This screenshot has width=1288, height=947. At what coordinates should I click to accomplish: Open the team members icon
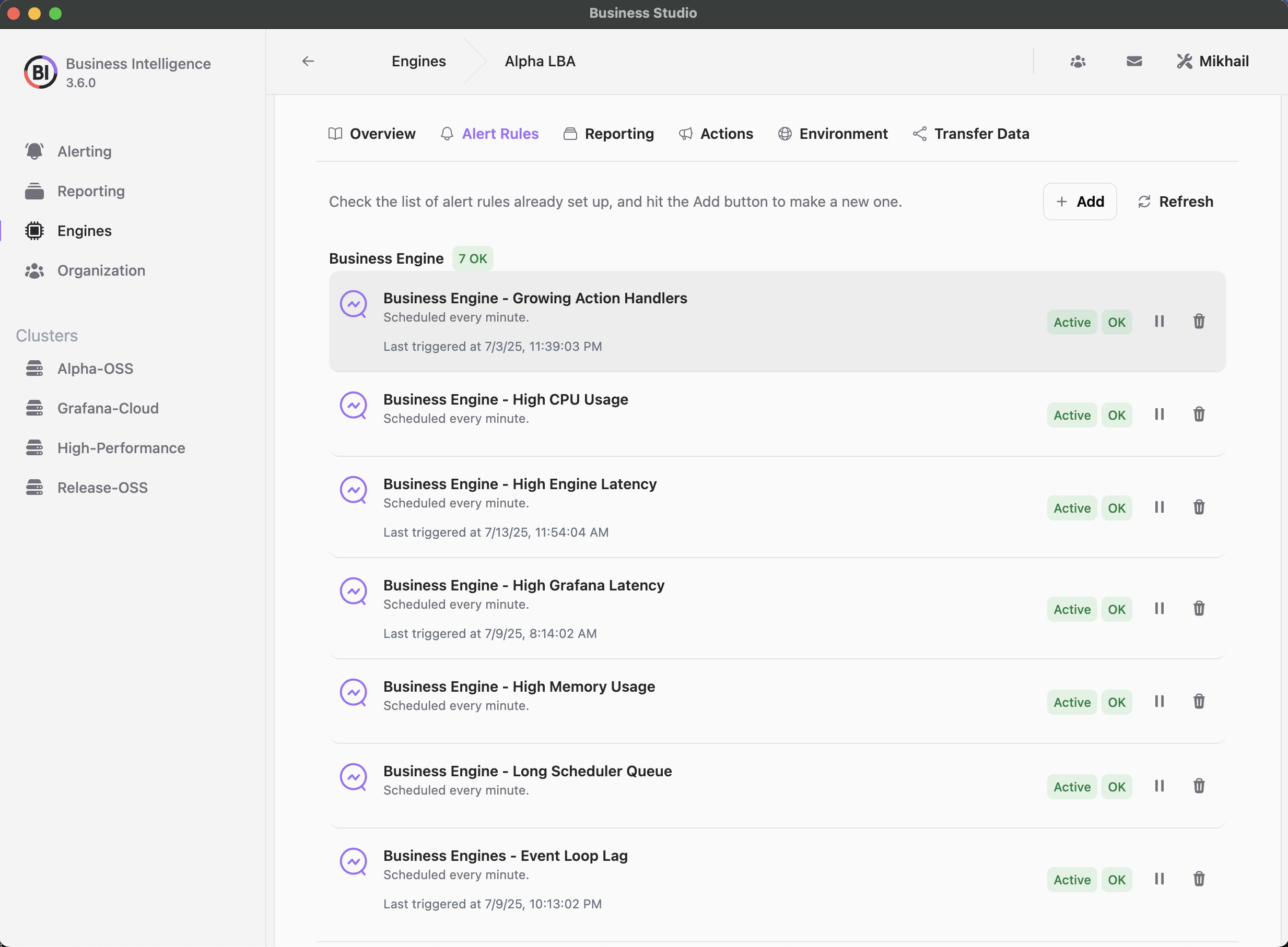[1078, 61]
